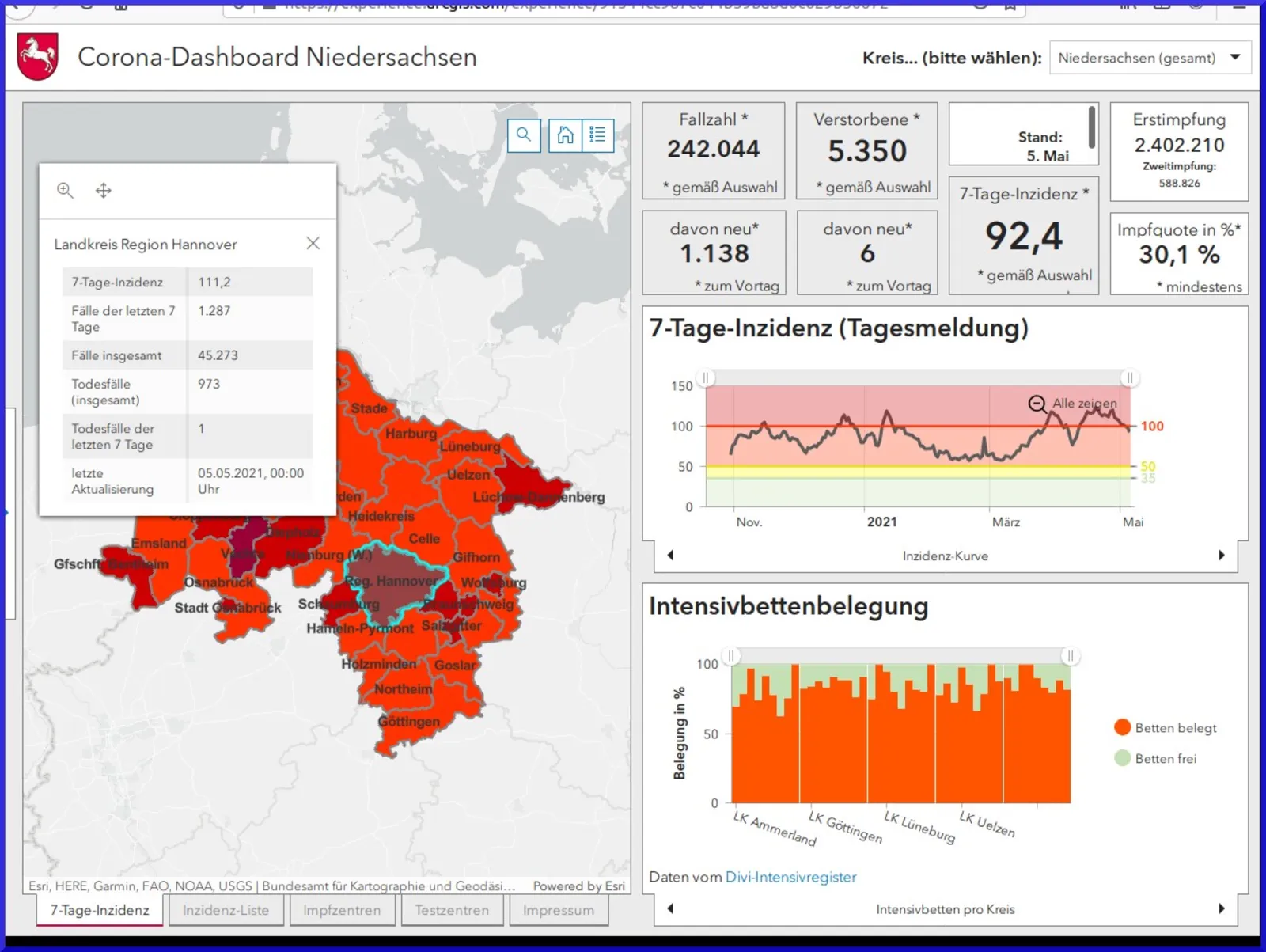
Task: Click the Stand panel scrollbar
Action: (x=1092, y=127)
